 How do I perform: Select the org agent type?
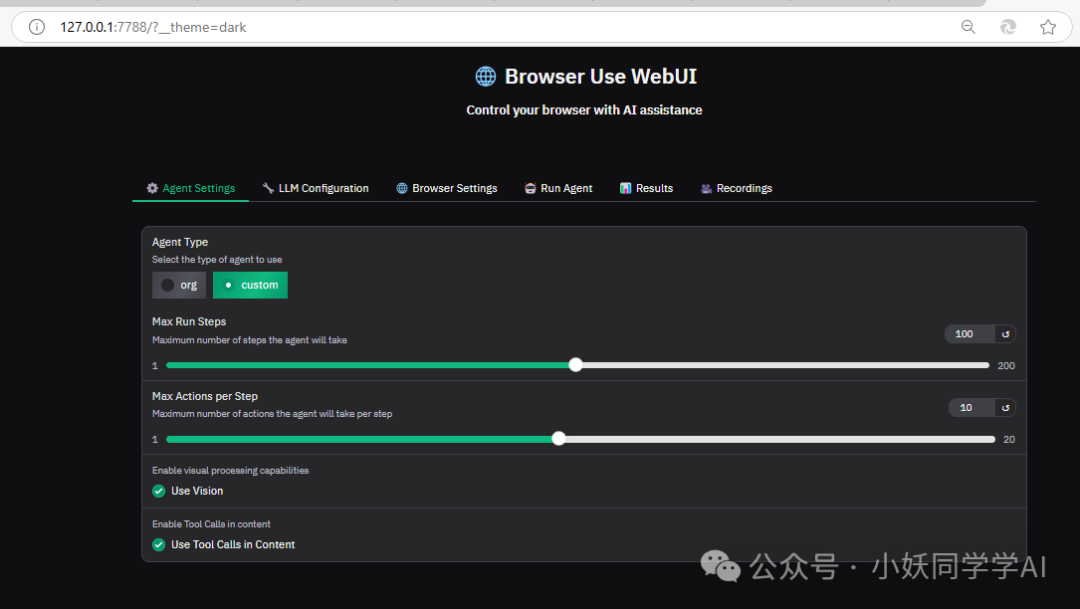[x=179, y=285]
